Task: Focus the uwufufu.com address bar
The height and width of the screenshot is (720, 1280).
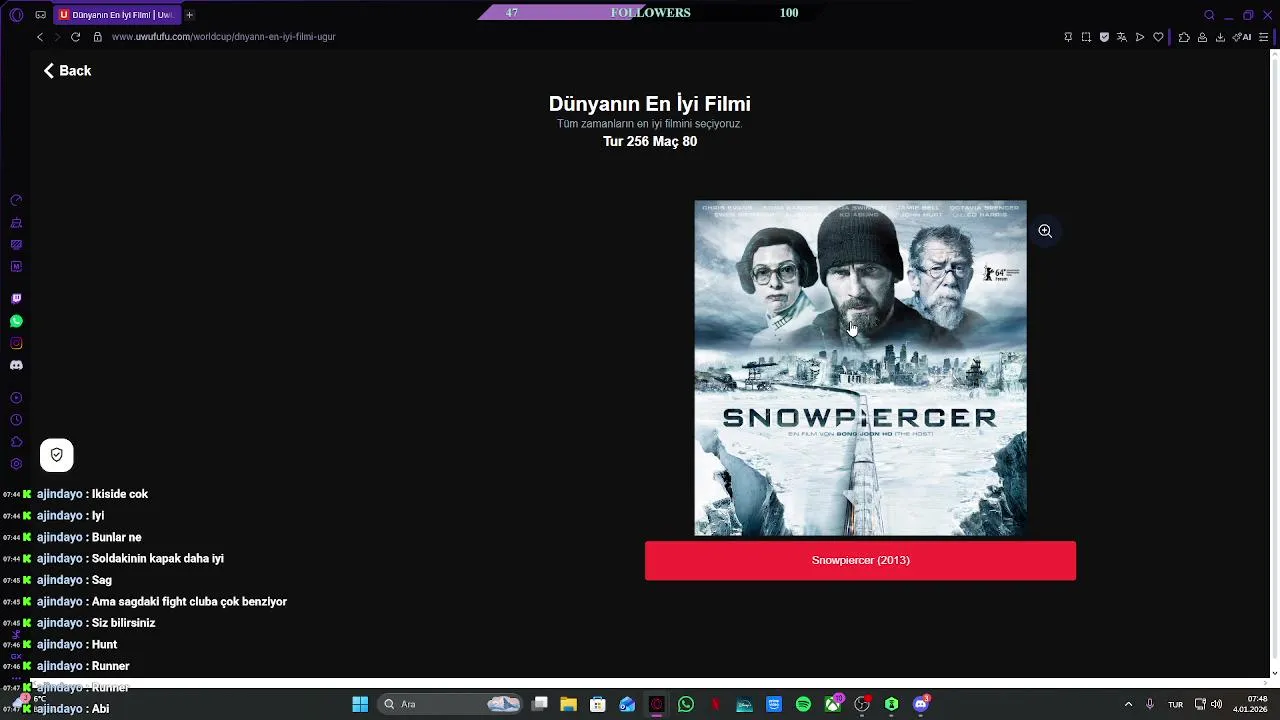Action: click(x=223, y=37)
